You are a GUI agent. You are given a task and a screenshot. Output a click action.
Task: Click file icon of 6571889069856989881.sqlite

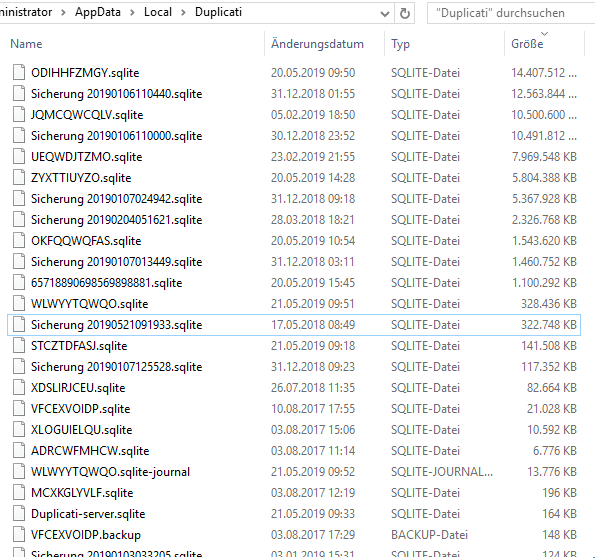19,283
